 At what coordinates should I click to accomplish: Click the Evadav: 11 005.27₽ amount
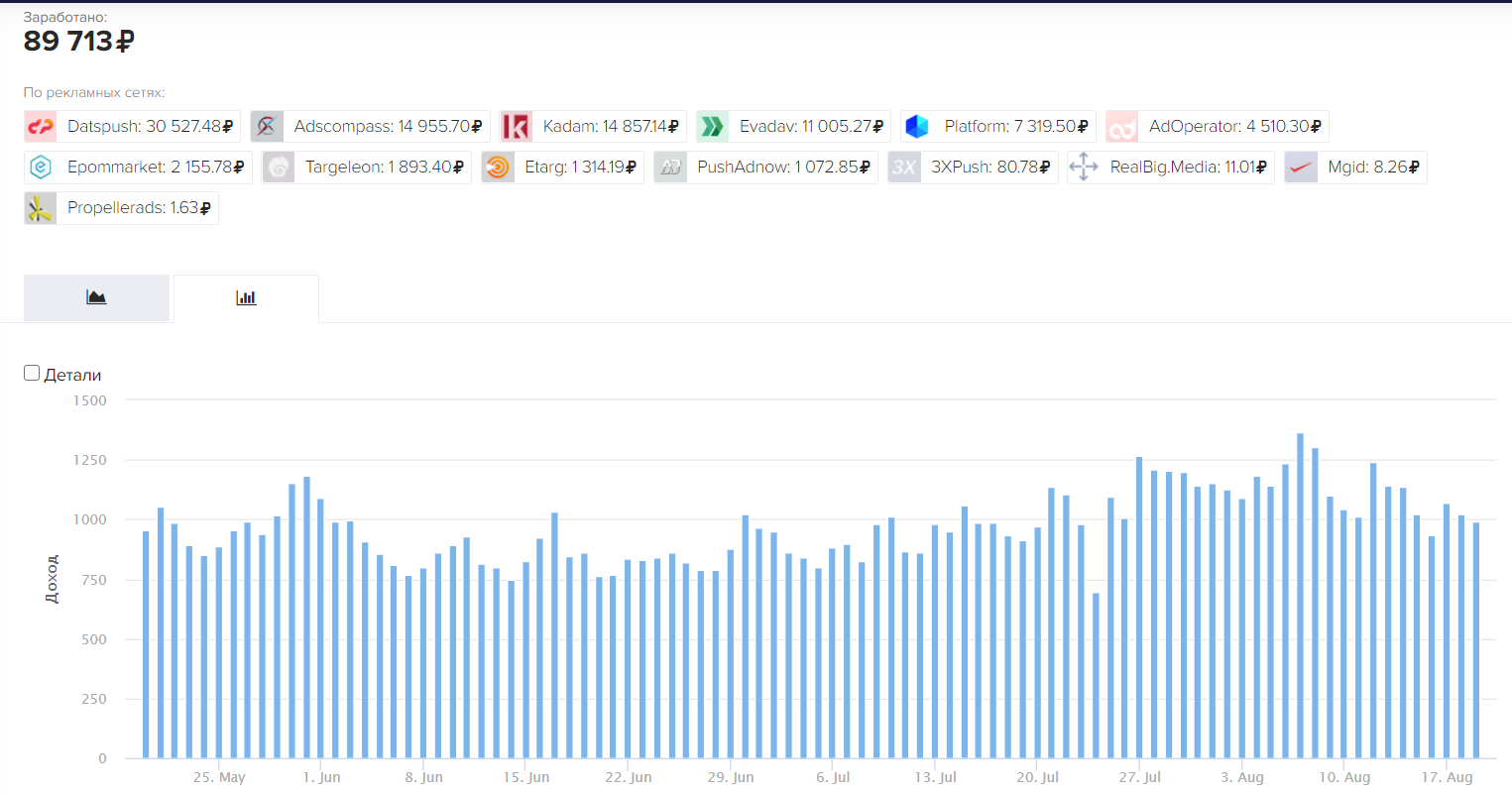[811, 127]
